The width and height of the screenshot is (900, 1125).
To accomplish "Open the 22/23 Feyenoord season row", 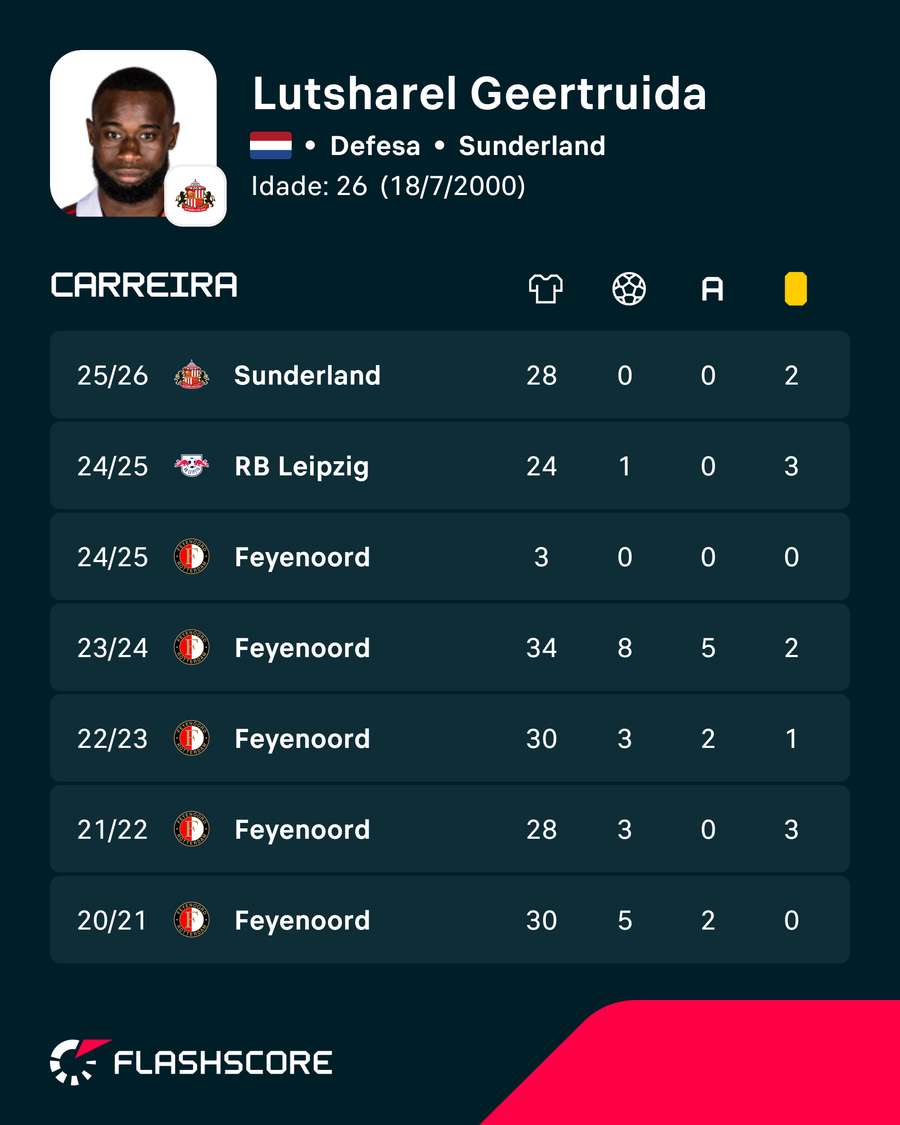I will coord(450,738).
